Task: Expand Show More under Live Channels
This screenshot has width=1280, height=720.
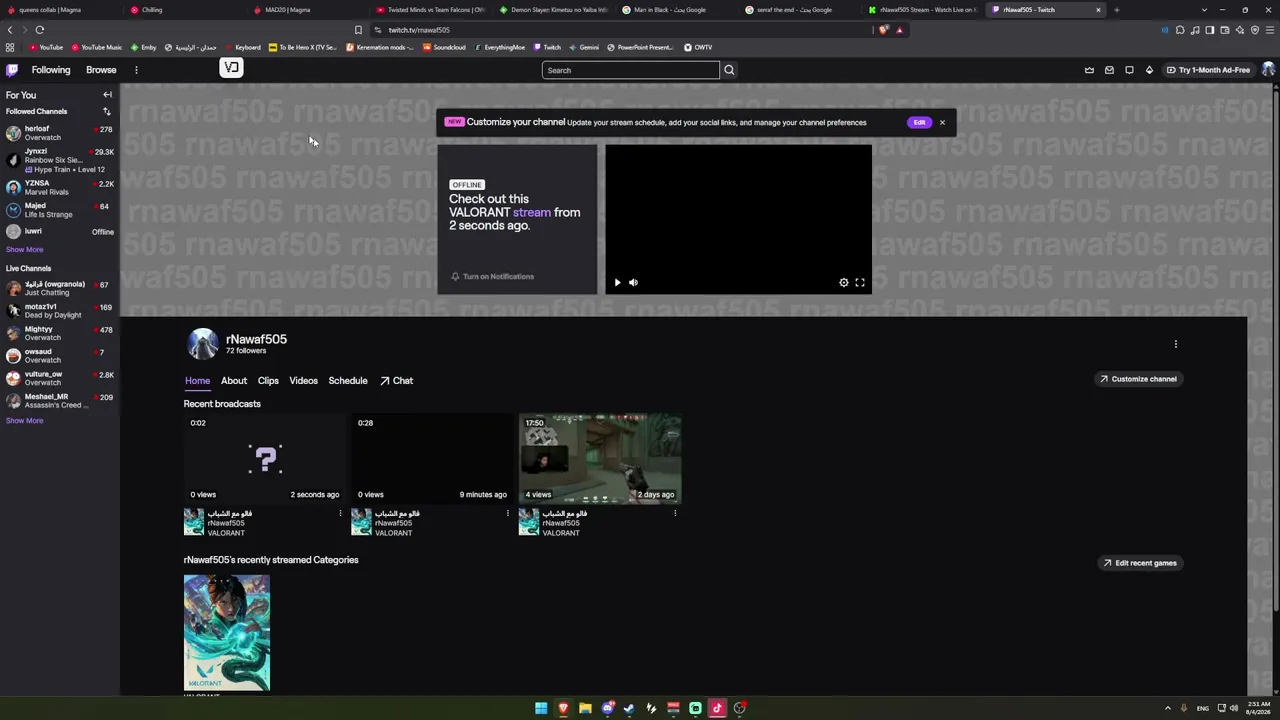Action: 25,421
